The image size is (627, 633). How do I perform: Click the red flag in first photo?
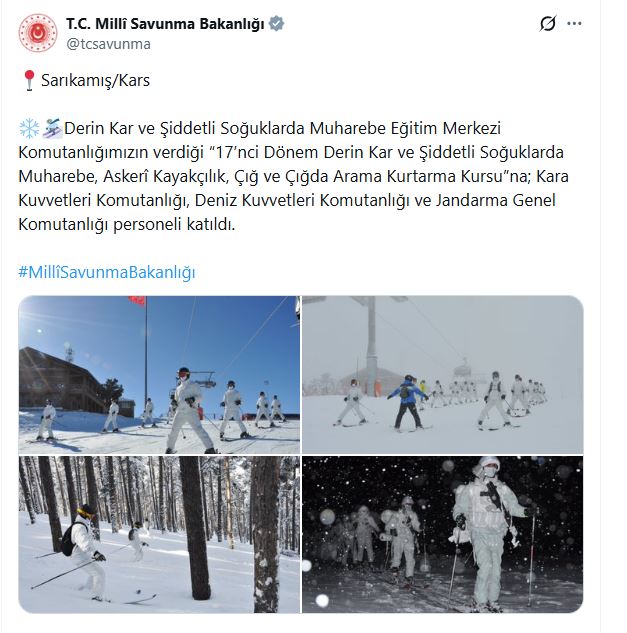pyautogui.click(x=137, y=300)
